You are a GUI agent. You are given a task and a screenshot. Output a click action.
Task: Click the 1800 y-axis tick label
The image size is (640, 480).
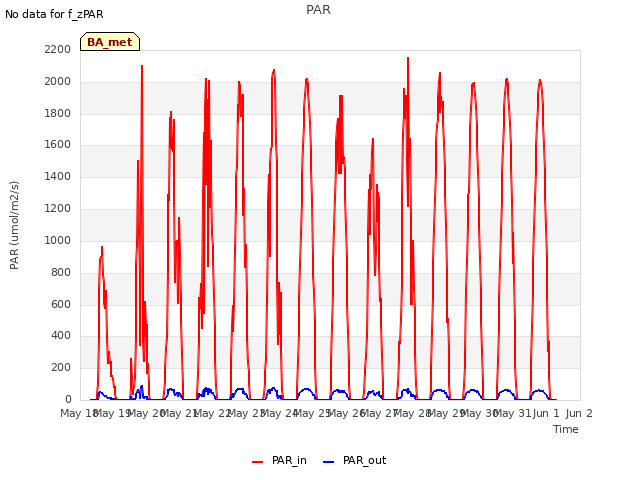coord(58,113)
